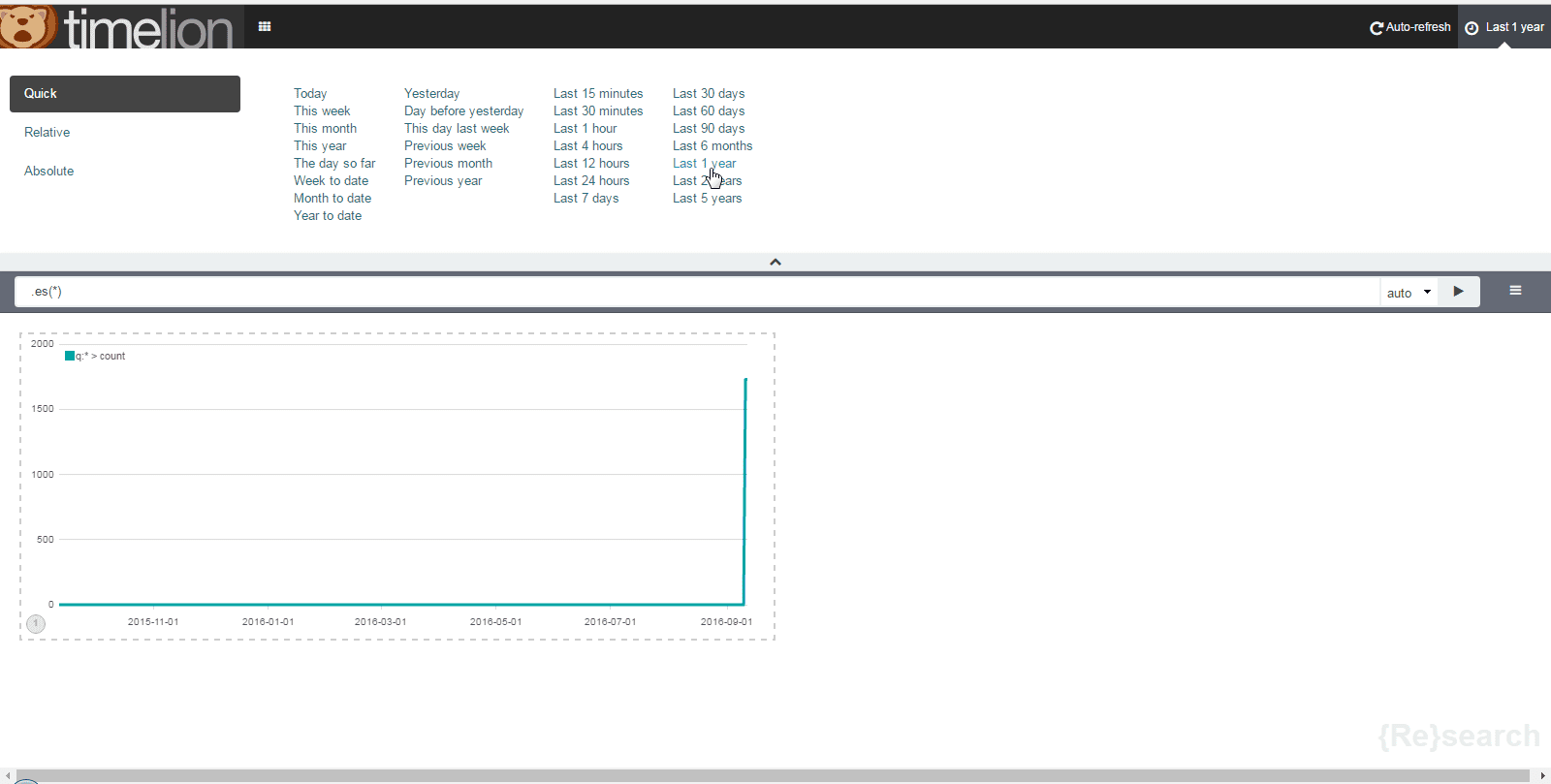Select The day so far
The height and width of the screenshot is (784, 1551).
(x=334, y=164)
